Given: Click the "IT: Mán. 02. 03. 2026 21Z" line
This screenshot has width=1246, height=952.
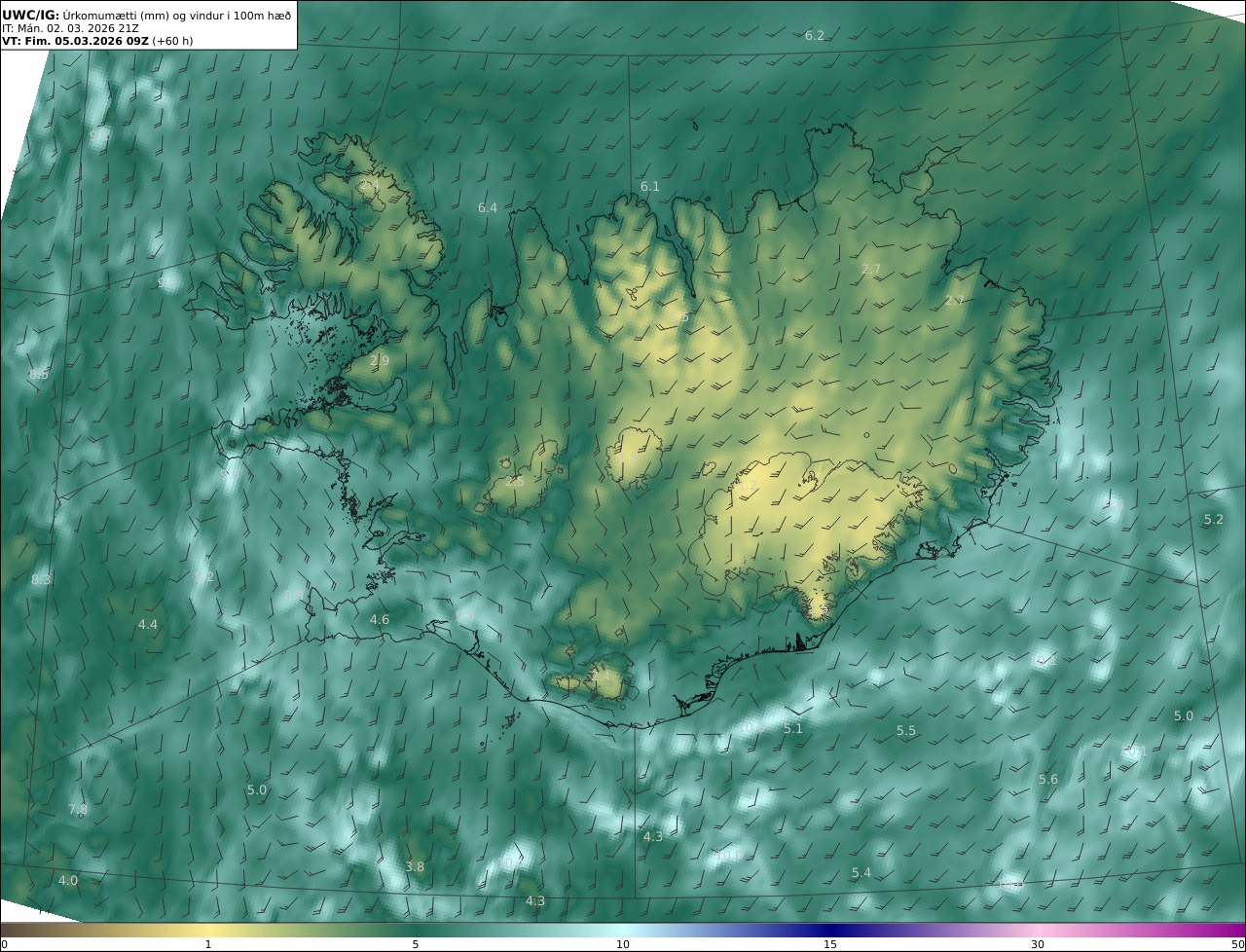Looking at the screenshot, I should 70,28.
